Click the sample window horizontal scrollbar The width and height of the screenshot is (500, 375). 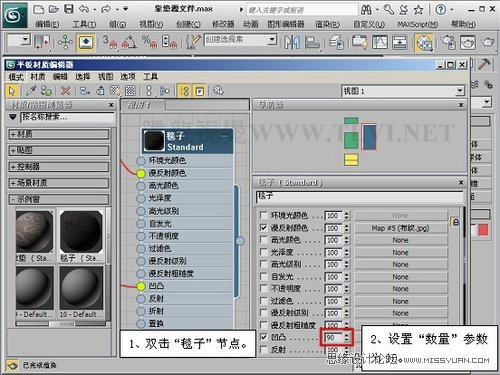(61, 324)
